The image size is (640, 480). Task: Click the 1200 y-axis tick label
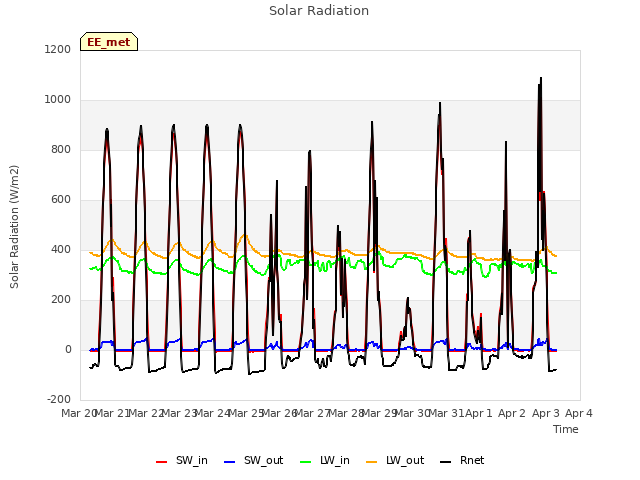tap(58, 49)
